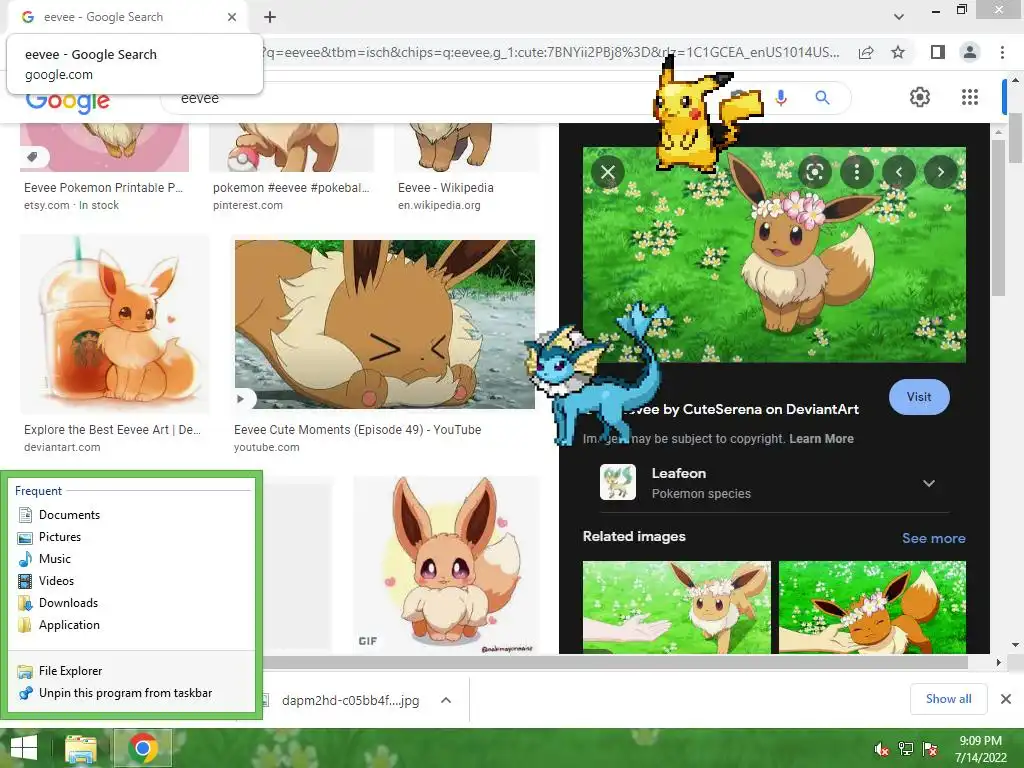Launch File Explorer from jump list

pyautogui.click(x=131, y=671)
